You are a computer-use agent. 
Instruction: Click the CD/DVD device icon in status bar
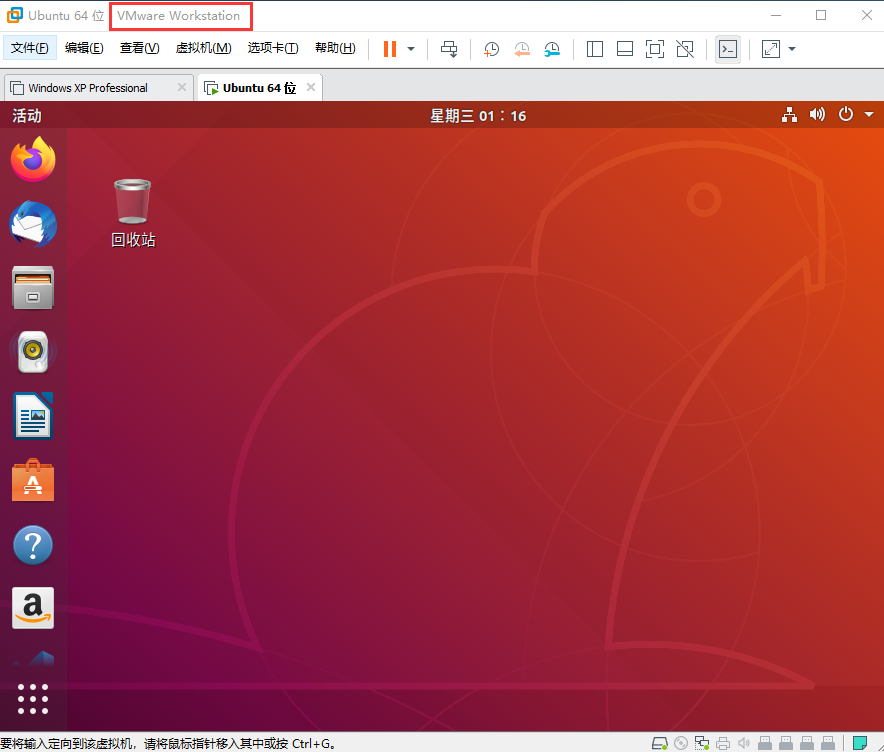681,742
